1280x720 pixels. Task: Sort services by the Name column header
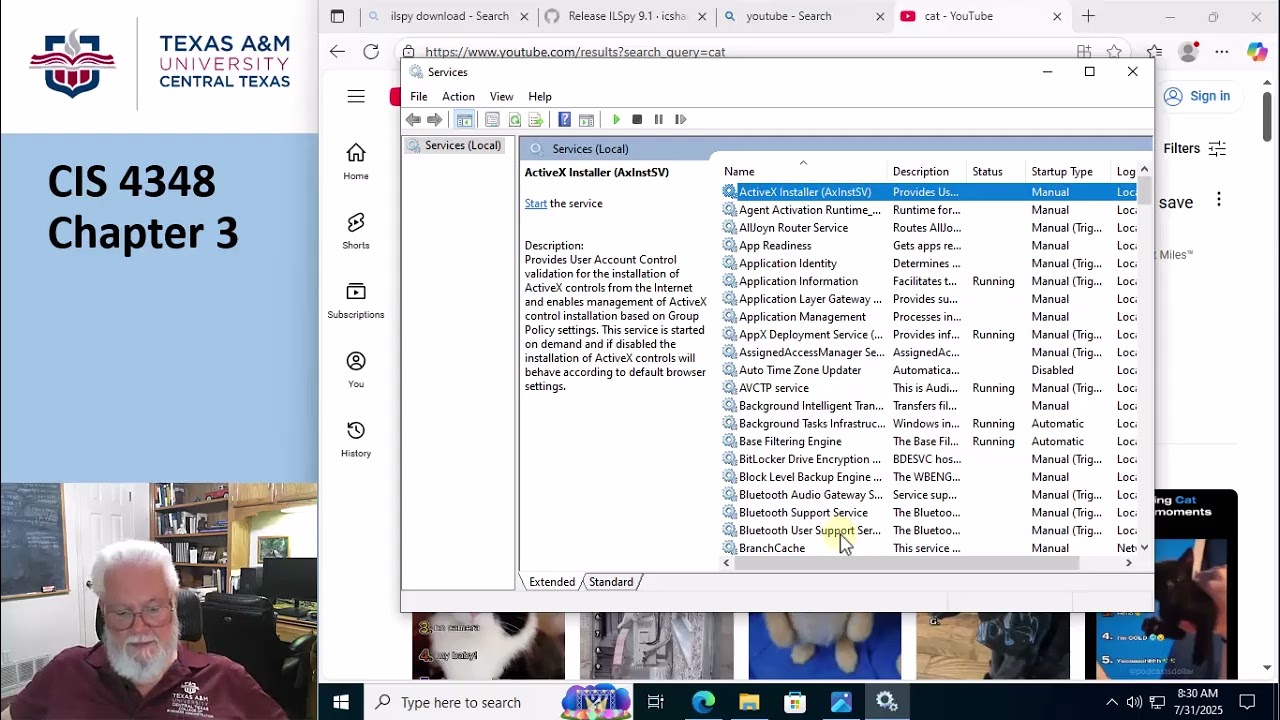(x=802, y=172)
